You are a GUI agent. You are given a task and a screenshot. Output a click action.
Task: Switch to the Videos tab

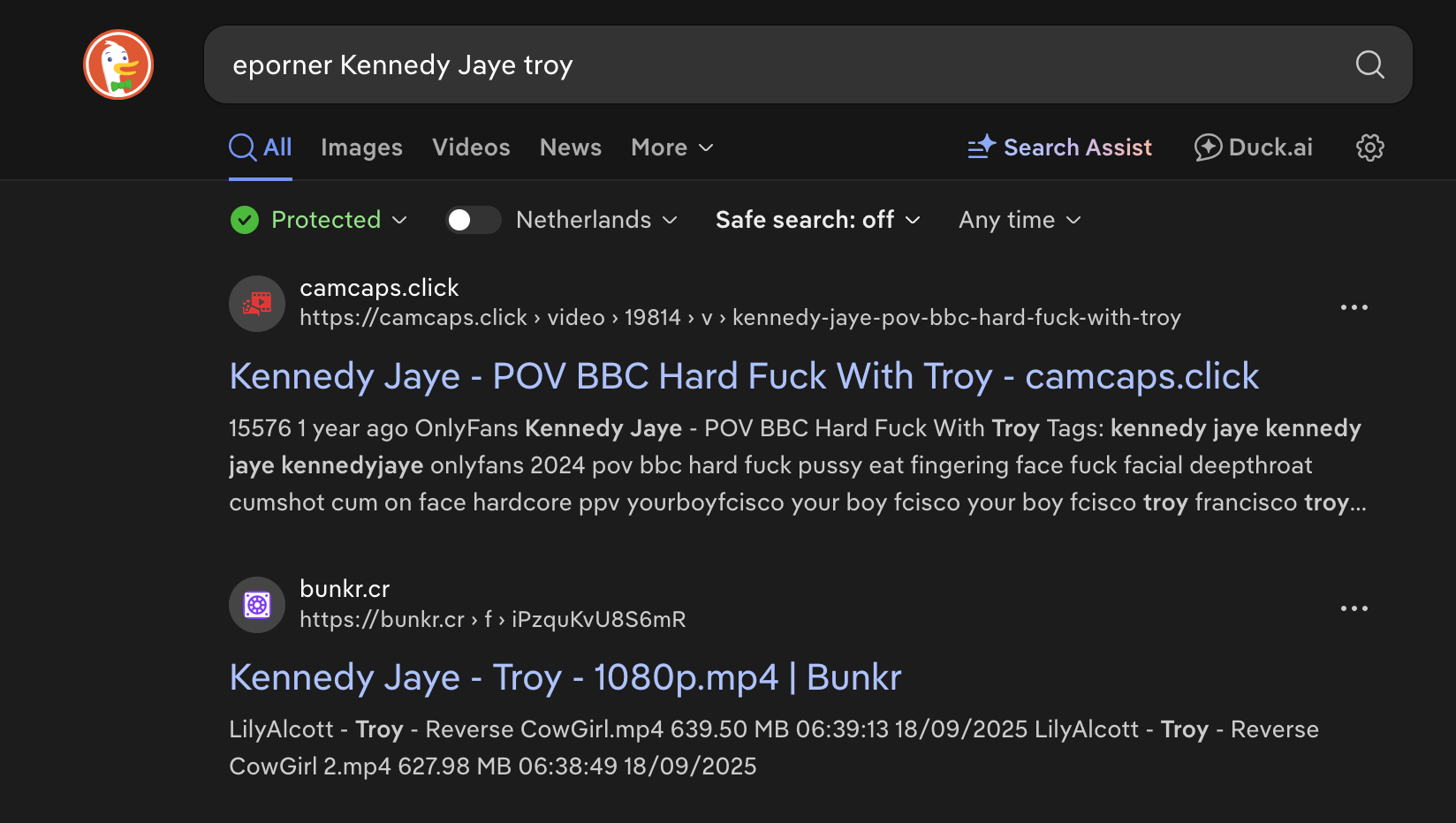pos(471,147)
